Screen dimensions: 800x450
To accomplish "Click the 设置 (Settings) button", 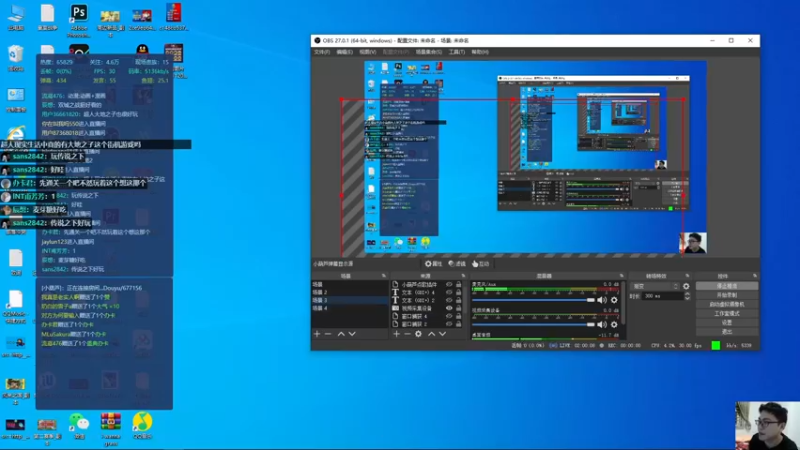I will tap(727, 322).
